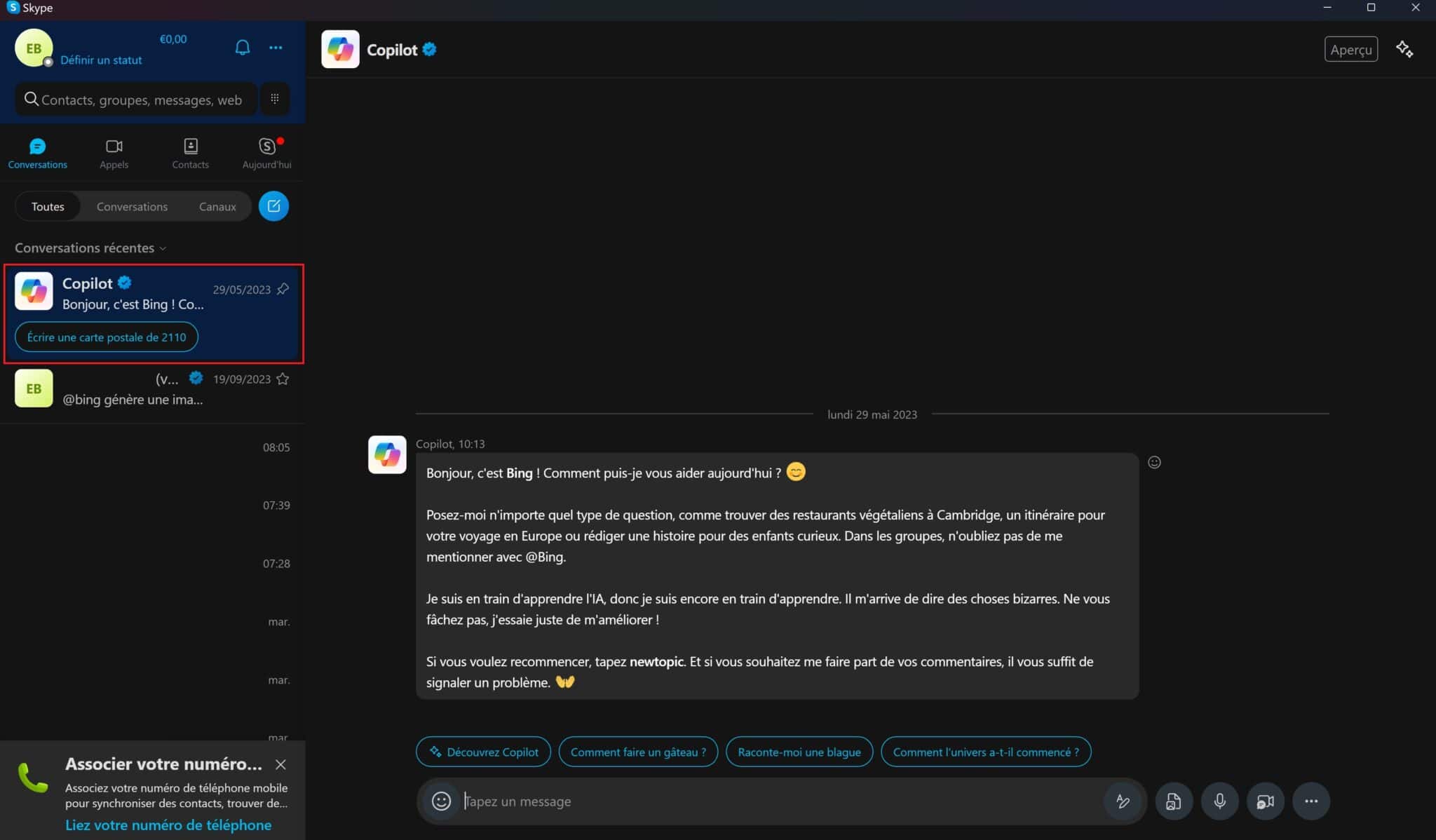The width and height of the screenshot is (1436, 840).
Task: Collapse the Conversations récentes section
Action: (90, 248)
